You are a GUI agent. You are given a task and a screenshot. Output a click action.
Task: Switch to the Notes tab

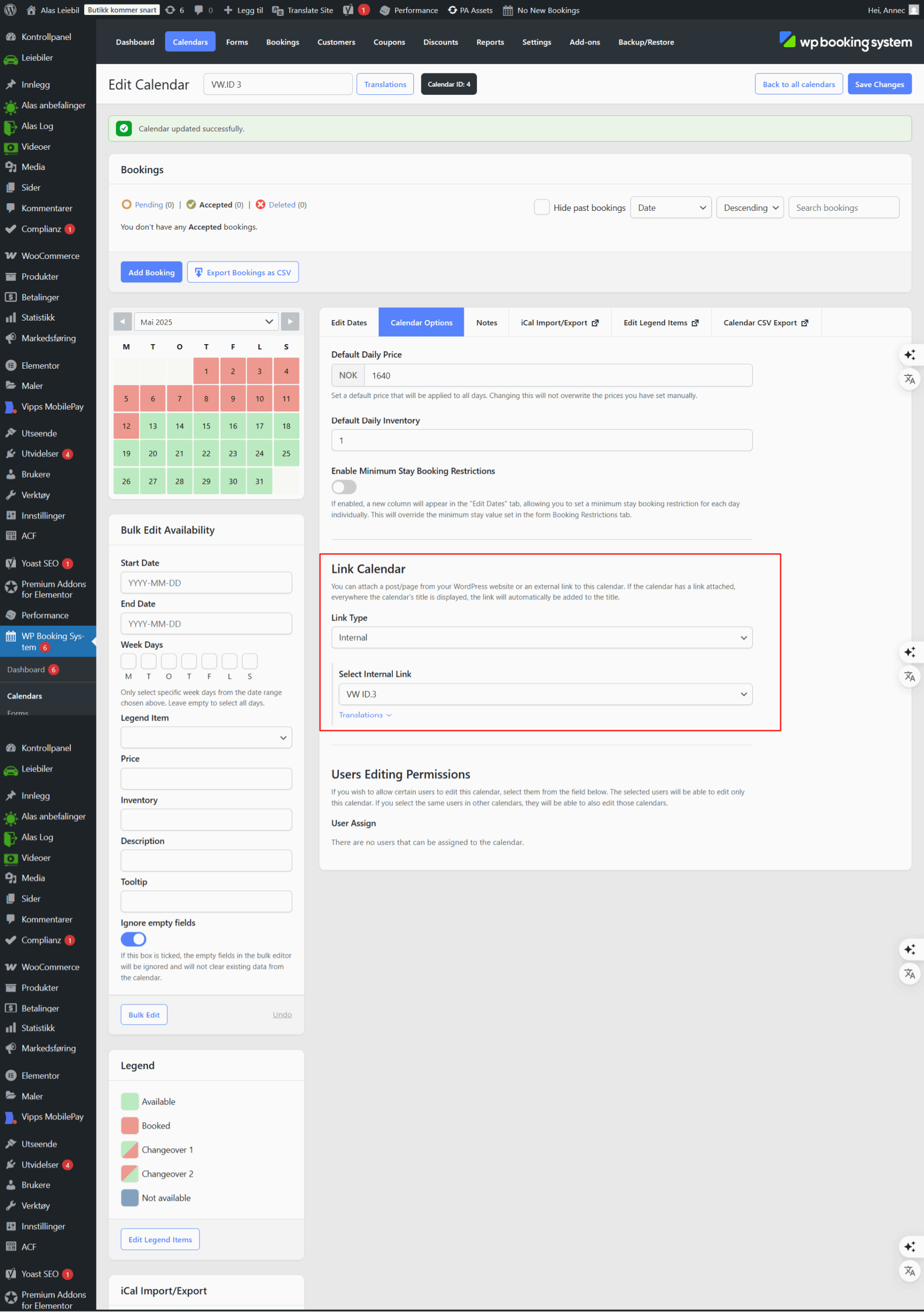tap(487, 323)
